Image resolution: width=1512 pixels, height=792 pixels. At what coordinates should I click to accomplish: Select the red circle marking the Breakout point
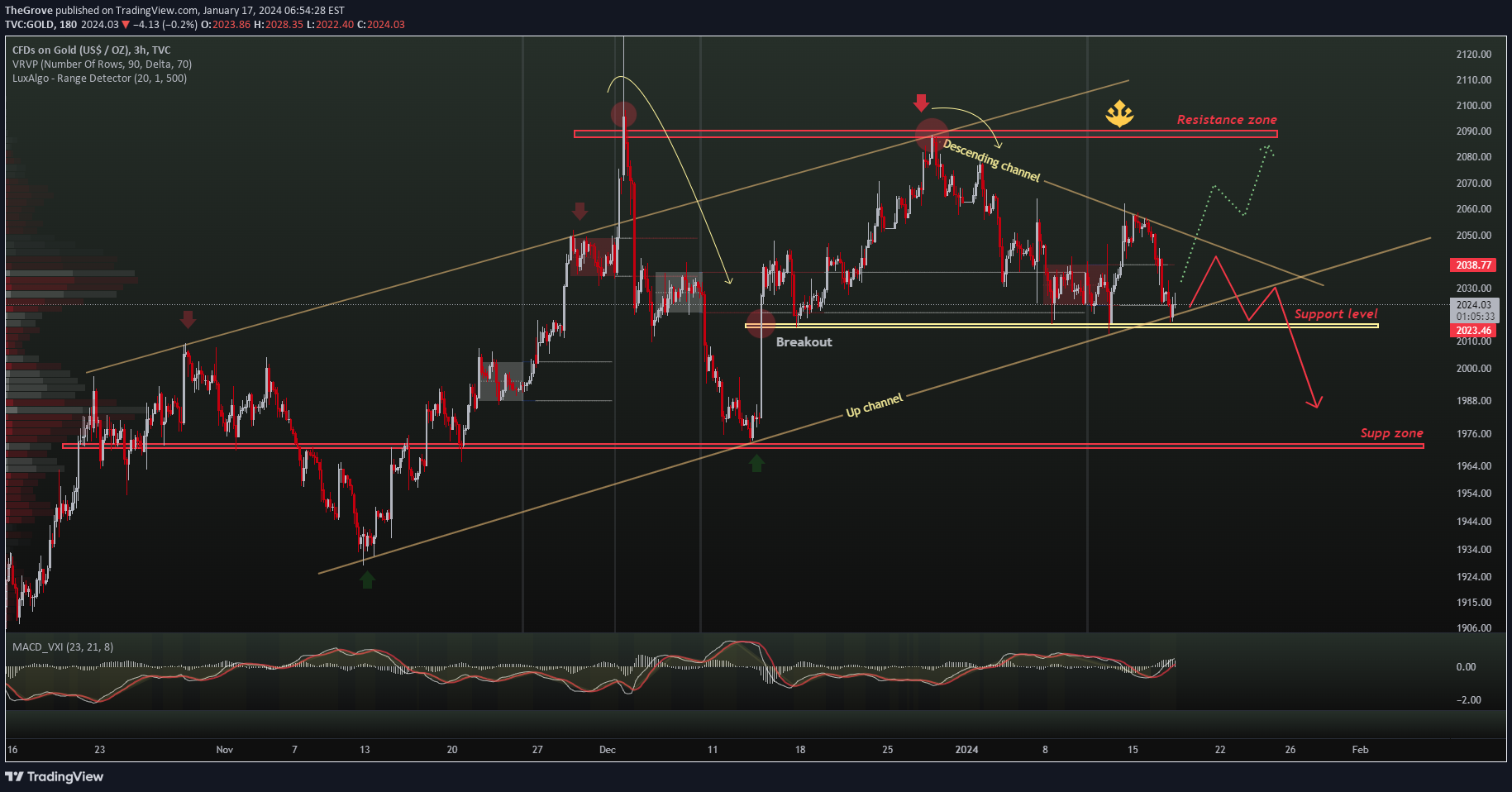pyautogui.click(x=761, y=322)
